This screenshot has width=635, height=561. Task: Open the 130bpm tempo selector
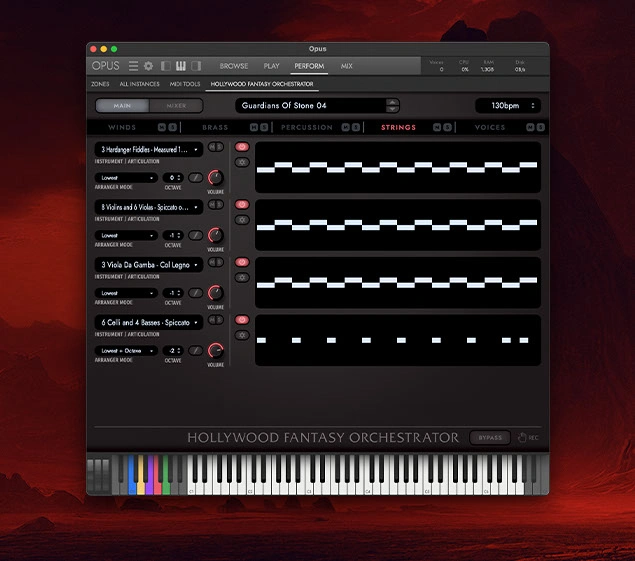(x=508, y=106)
